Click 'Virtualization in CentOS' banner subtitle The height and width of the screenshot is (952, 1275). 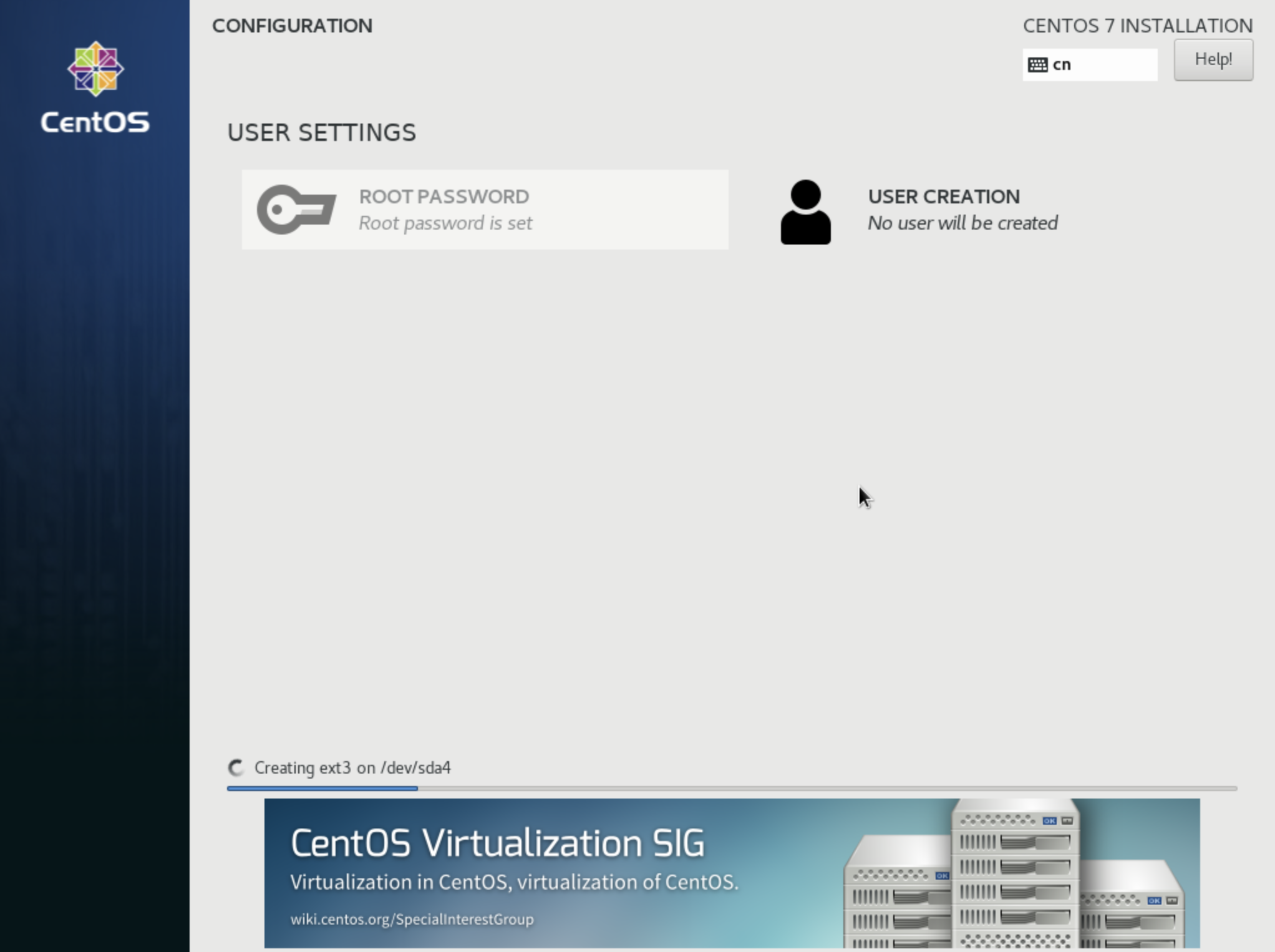click(x=514, y=882)
